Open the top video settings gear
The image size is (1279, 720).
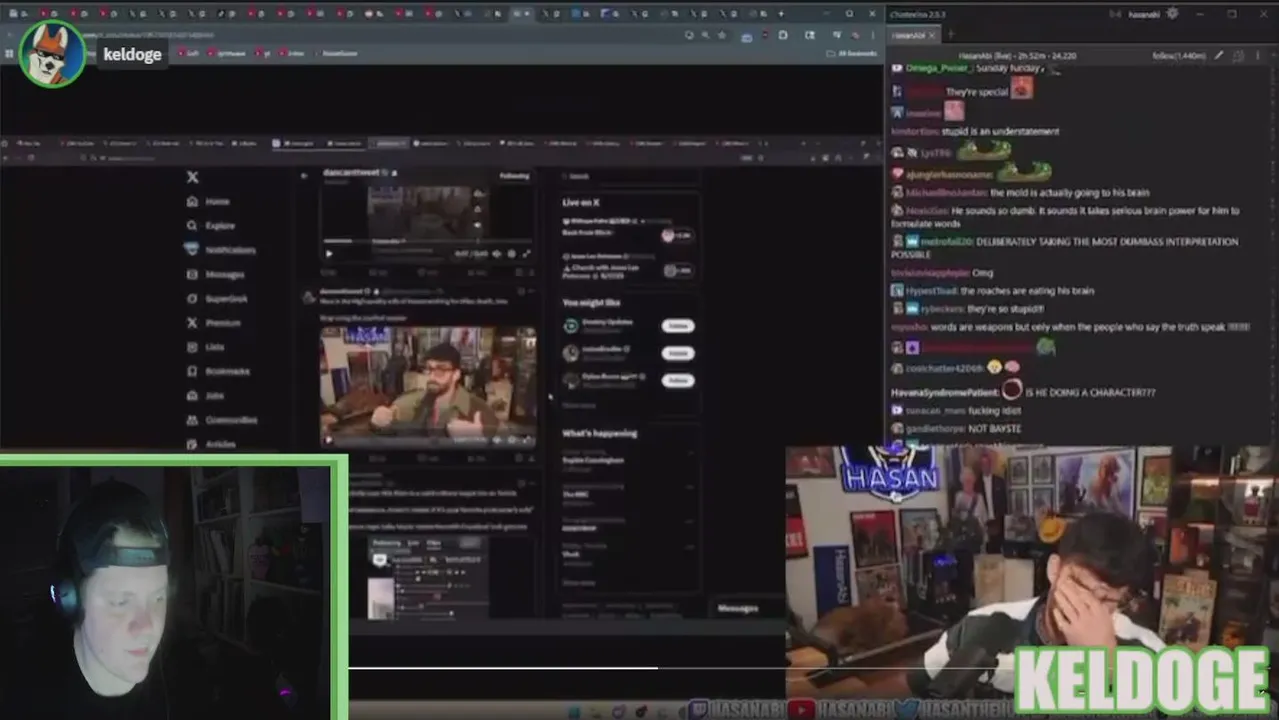pos(511,254)
